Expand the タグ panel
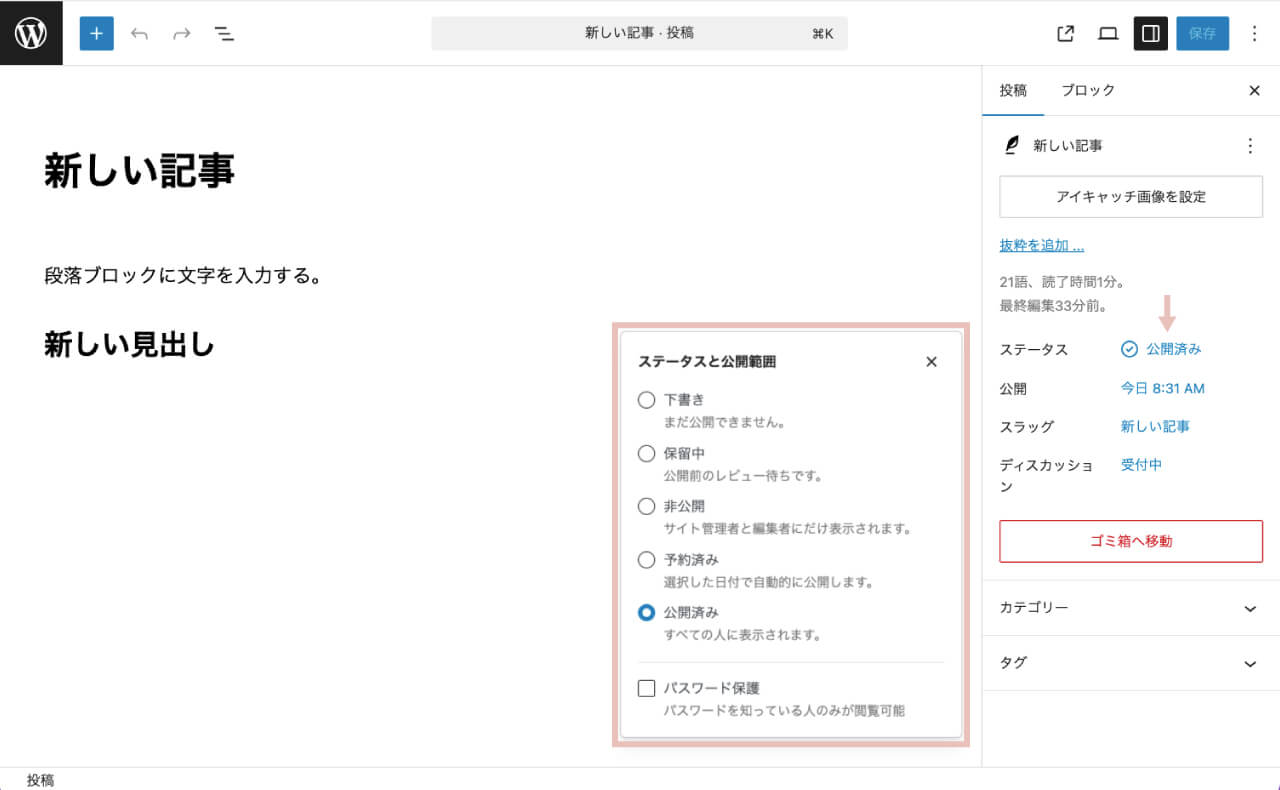 pyautogui.click(x=1128, y=662)
